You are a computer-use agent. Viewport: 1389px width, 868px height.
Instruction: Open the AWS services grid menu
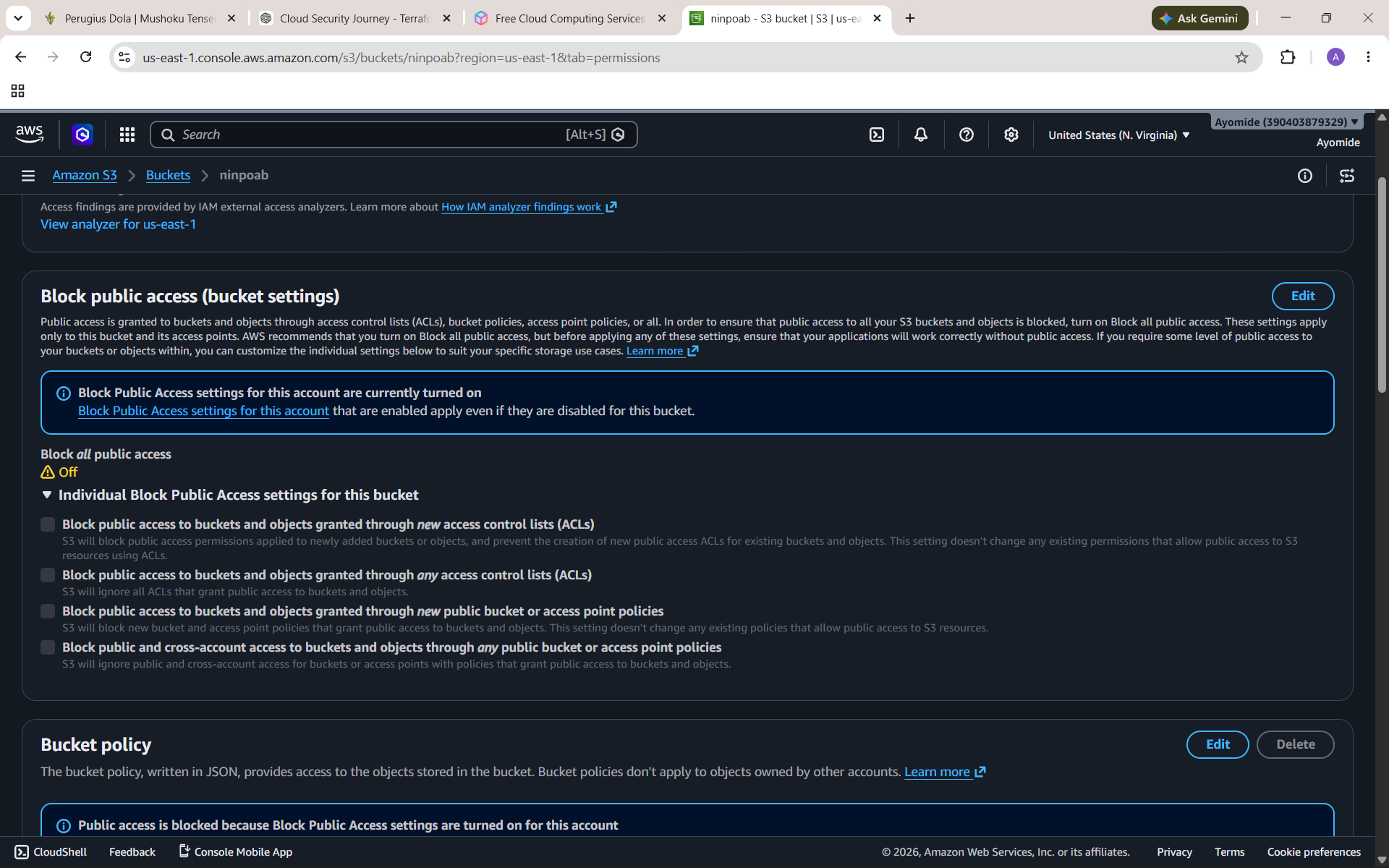tap(127, 135)
